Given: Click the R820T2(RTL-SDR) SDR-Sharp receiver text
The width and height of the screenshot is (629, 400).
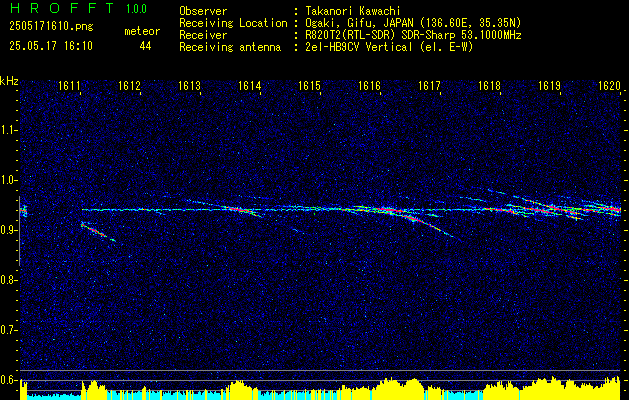Looking at the screenshot, I should pos(414,35).
